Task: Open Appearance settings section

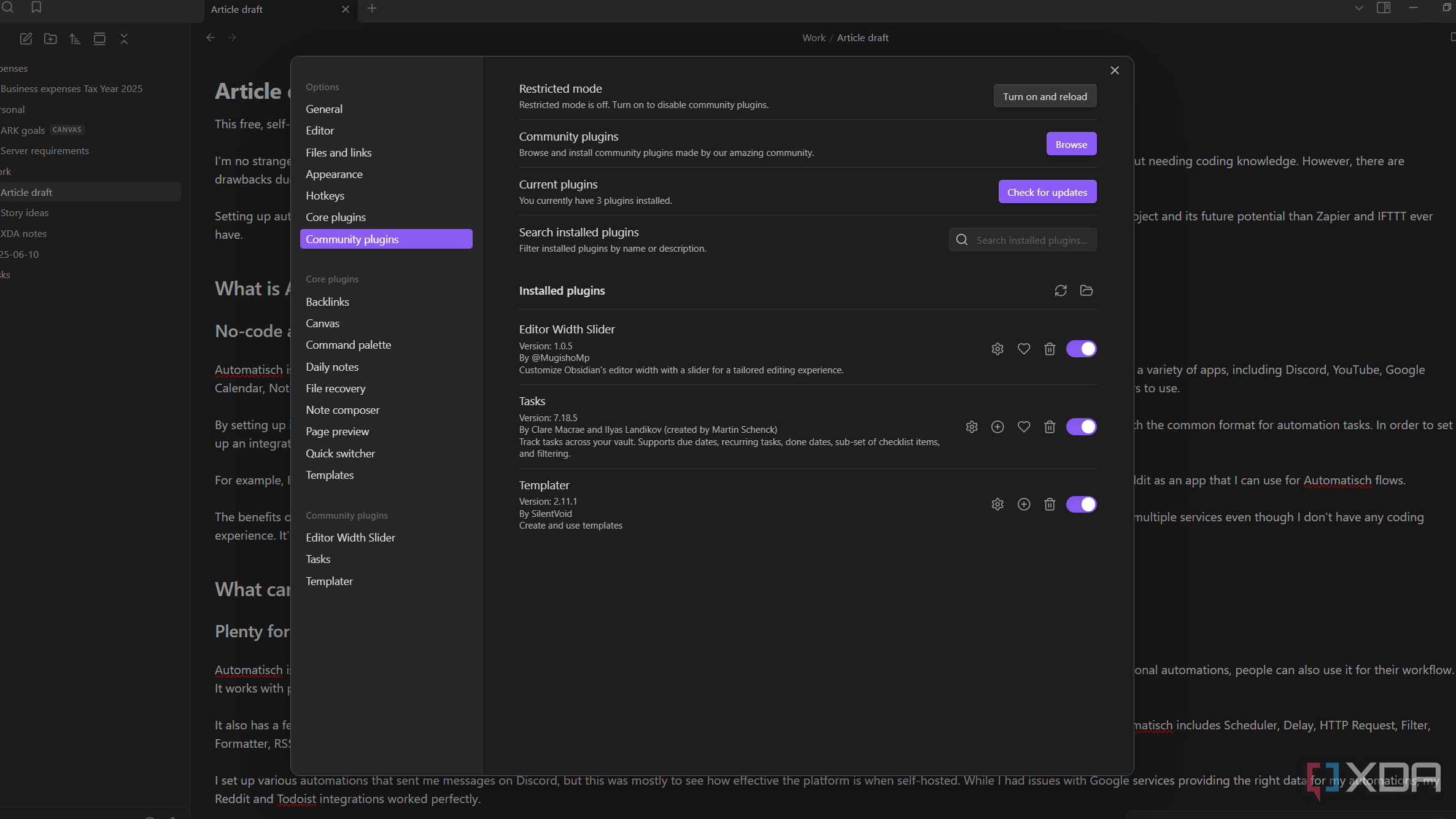Action: [x=386, y=174]
